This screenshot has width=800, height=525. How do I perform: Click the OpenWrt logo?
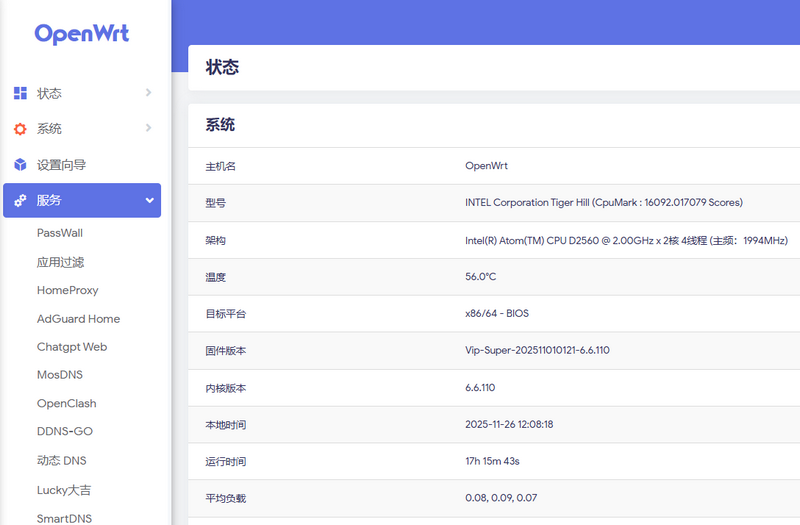pos(82,33)
